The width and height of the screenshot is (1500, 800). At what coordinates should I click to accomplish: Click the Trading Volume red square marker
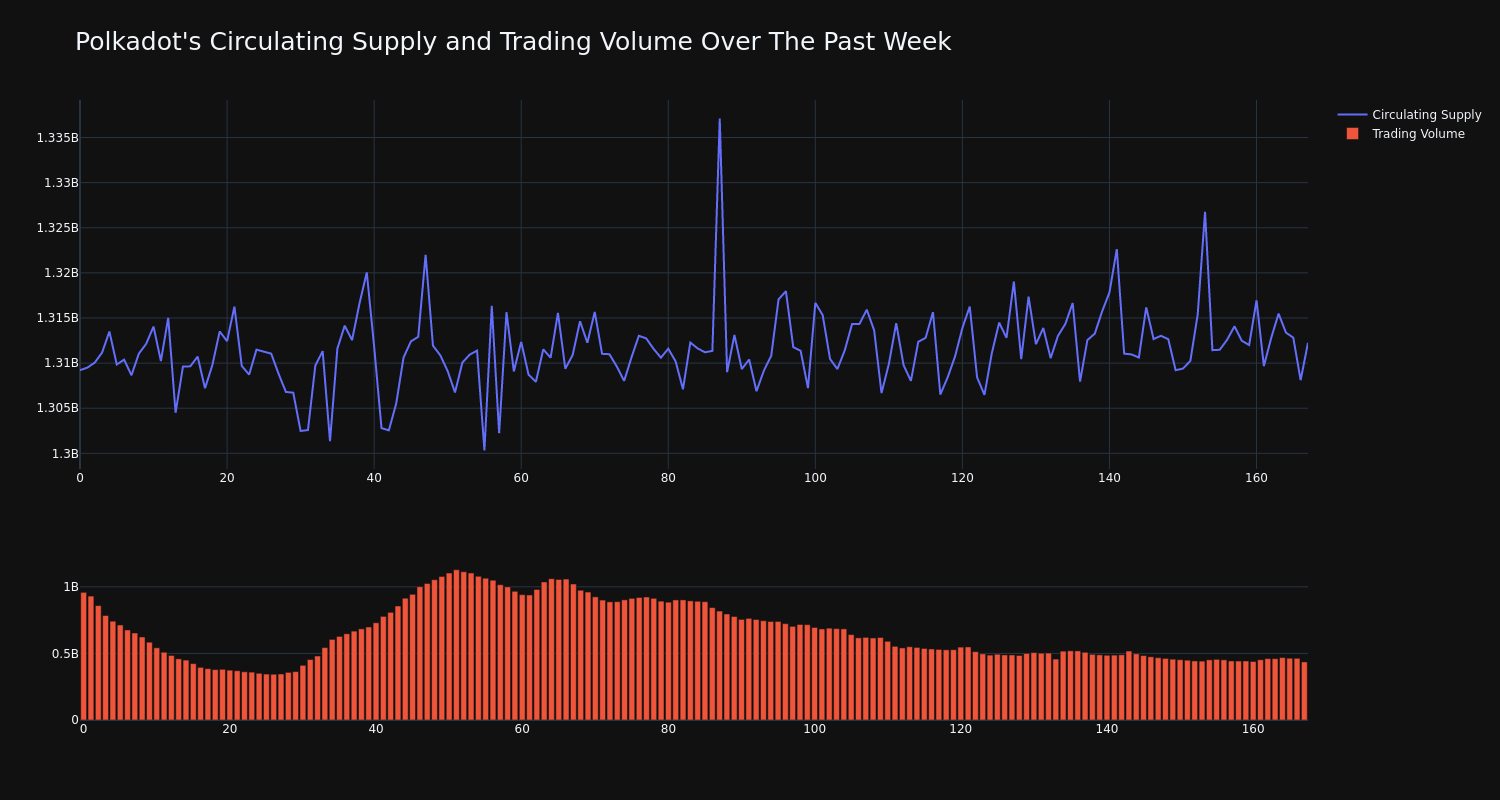click(1352, 134)
